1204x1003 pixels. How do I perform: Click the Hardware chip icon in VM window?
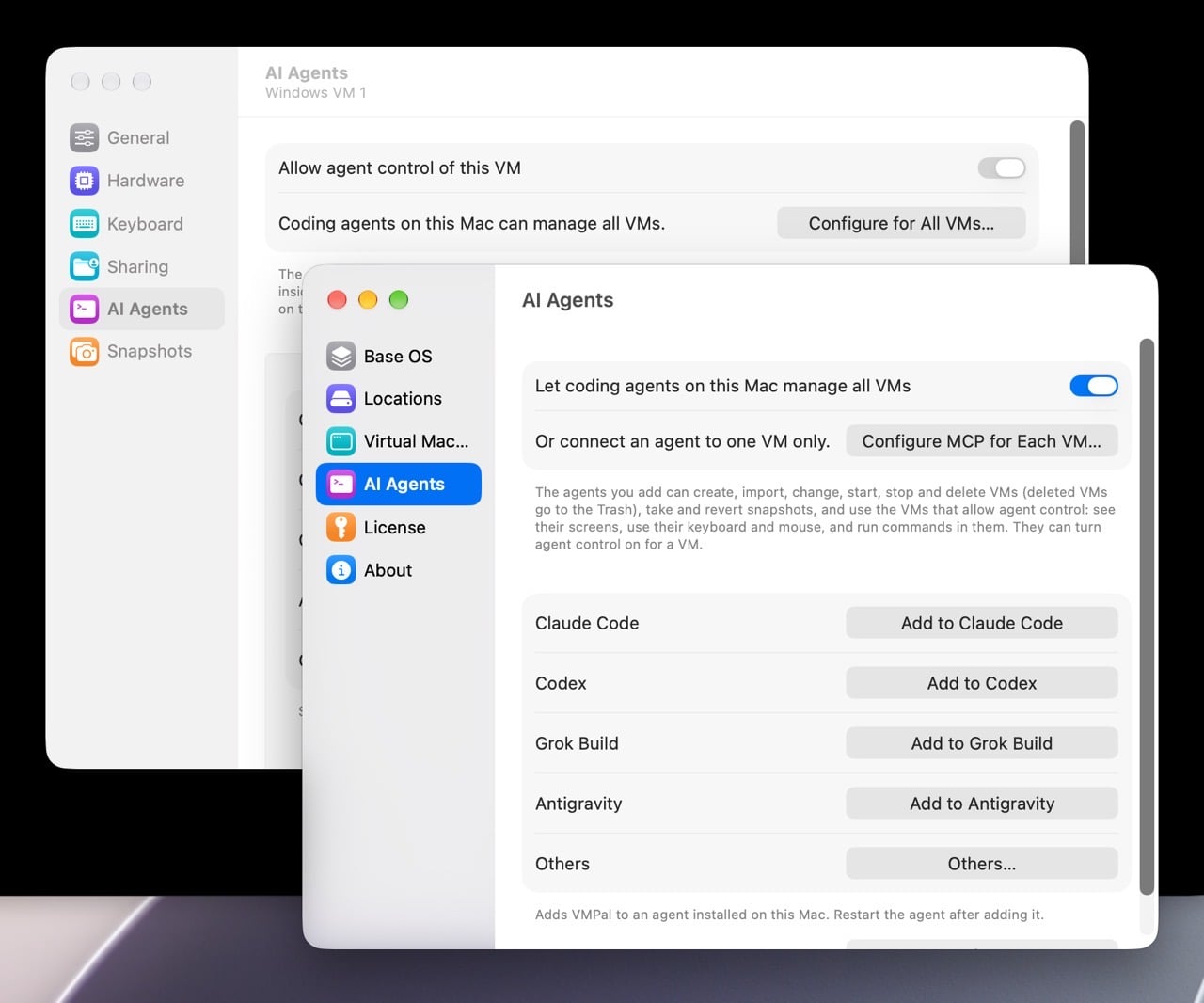coord(85,181)
